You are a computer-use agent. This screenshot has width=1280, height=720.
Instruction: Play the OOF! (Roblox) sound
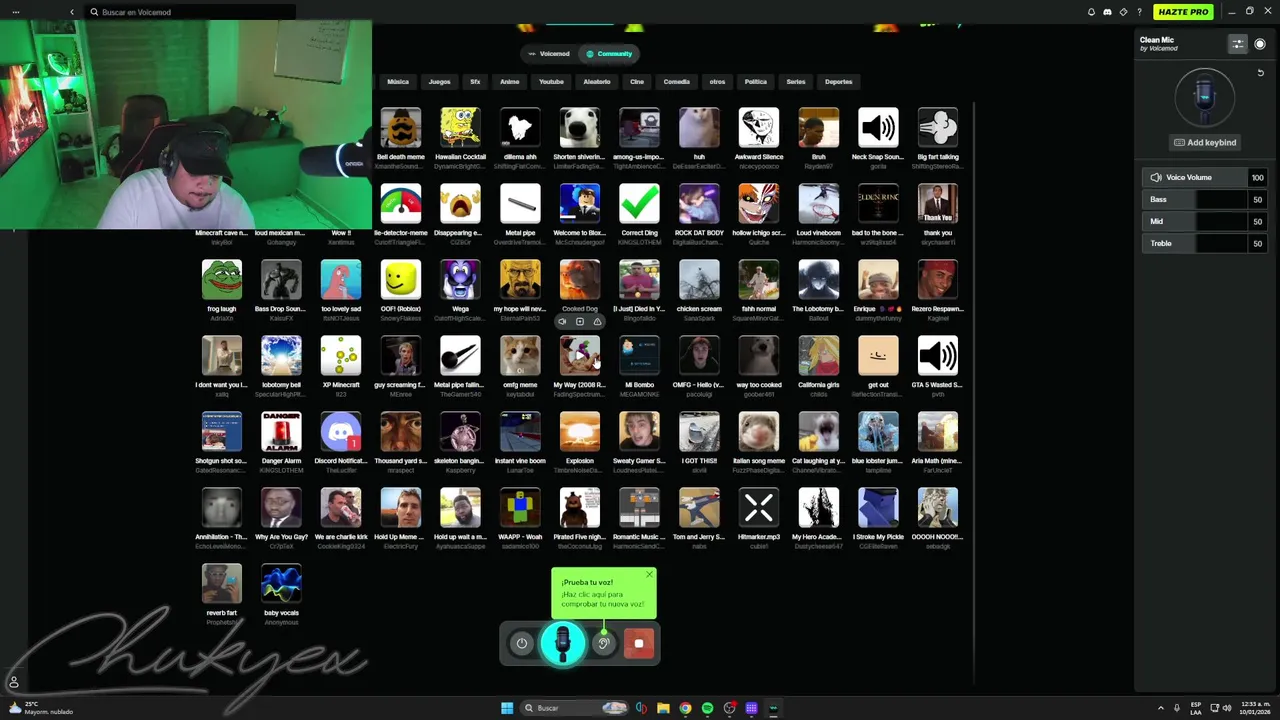(x=400, y=280)
